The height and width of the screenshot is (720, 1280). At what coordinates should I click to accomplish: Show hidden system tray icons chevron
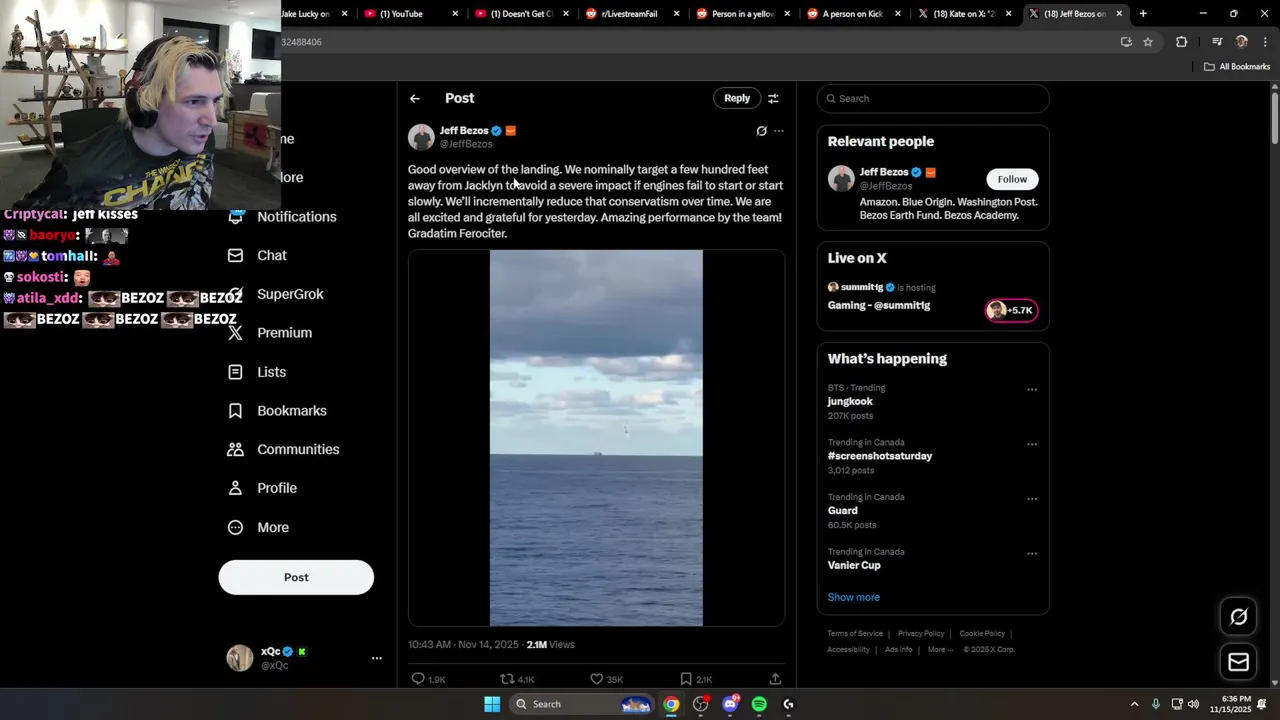click(x=1134, y=704)
